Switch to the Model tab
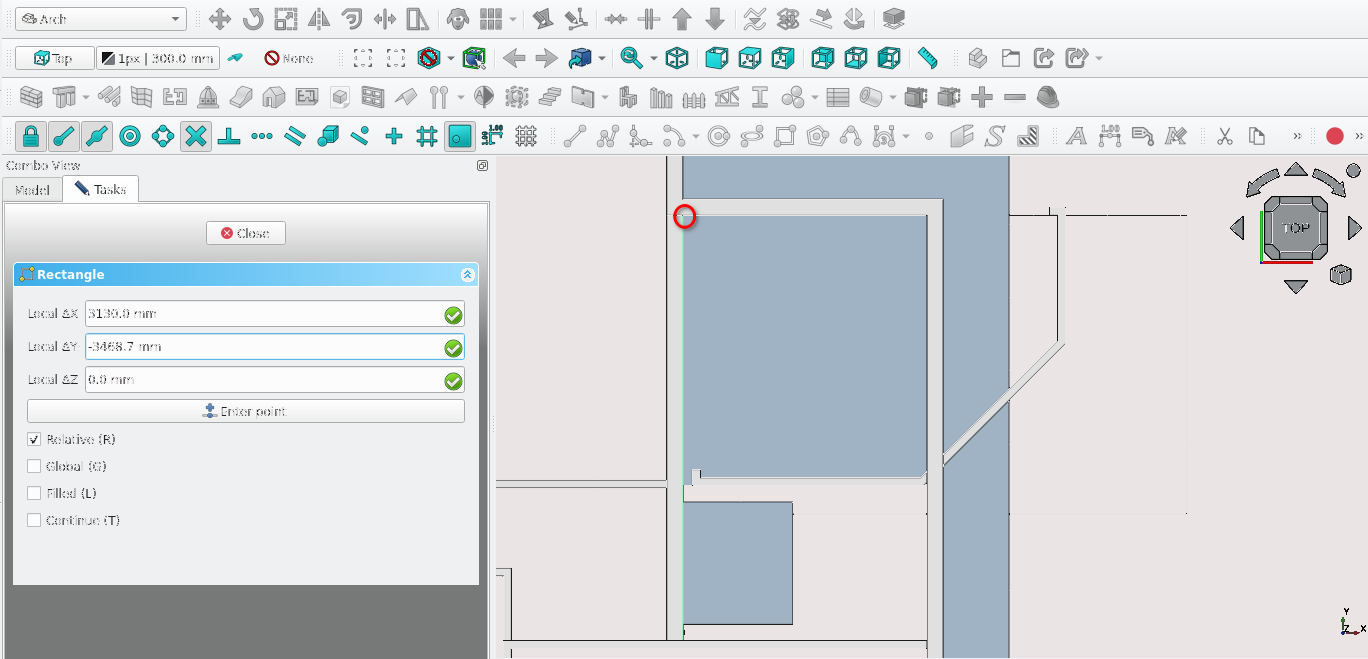 pyautogui.click(x=32, y=189)
